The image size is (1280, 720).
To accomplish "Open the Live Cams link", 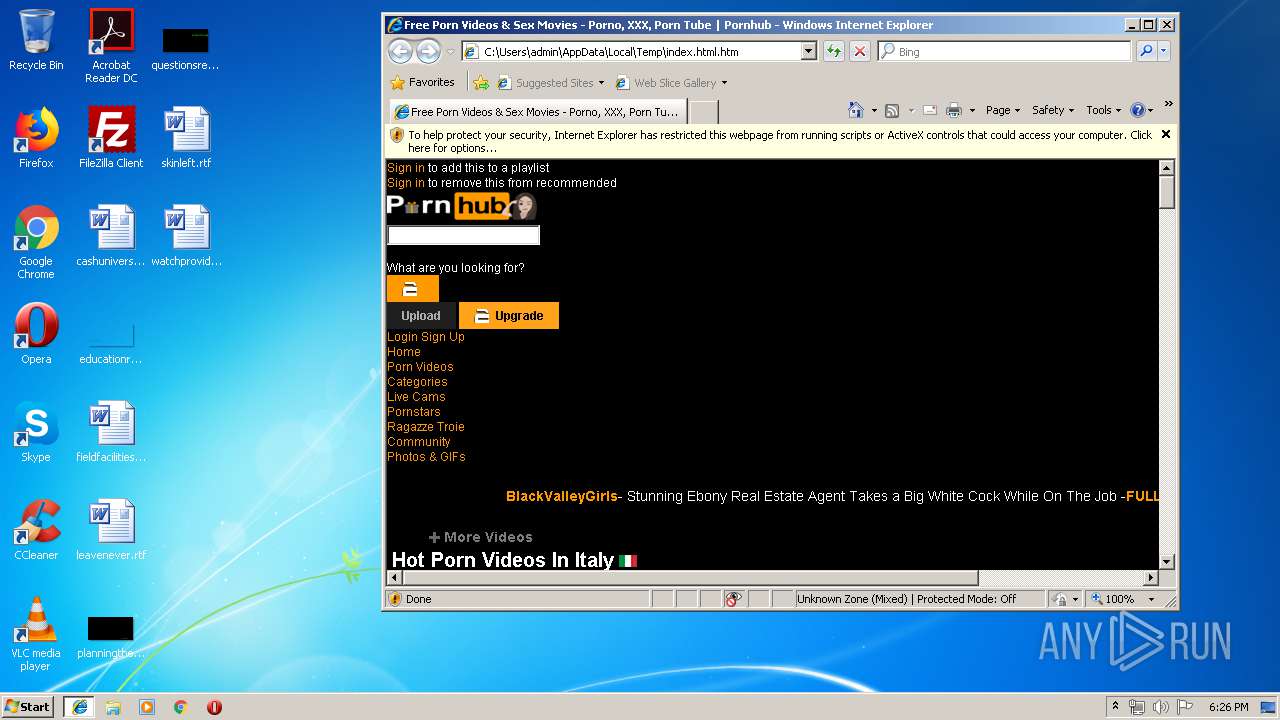I will point(416,397).
